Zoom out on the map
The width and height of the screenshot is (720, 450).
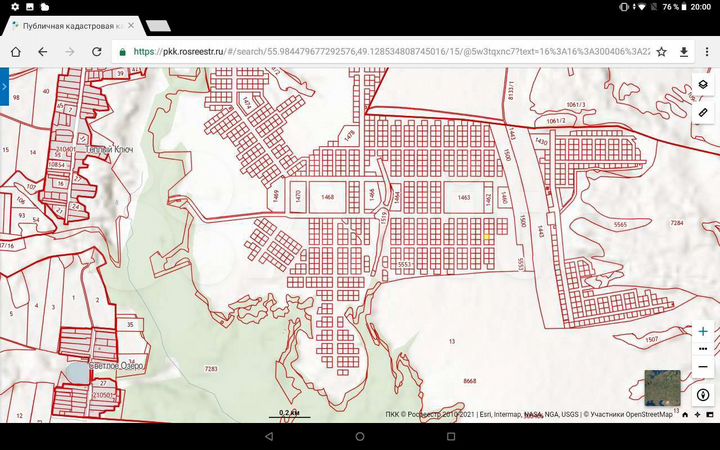pos(703,366)
